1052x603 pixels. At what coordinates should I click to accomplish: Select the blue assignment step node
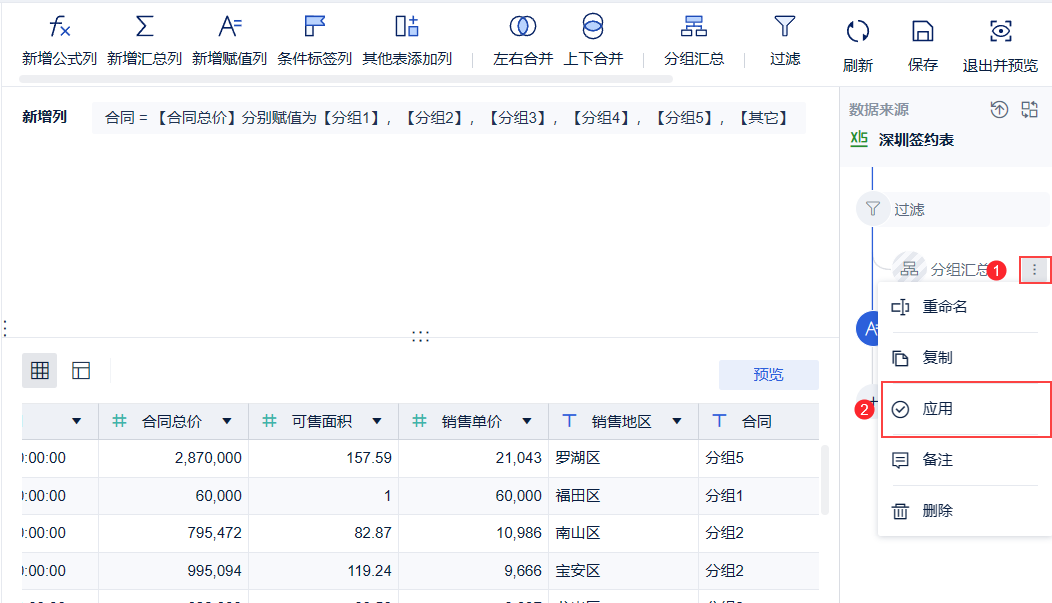tap(868, 329)
